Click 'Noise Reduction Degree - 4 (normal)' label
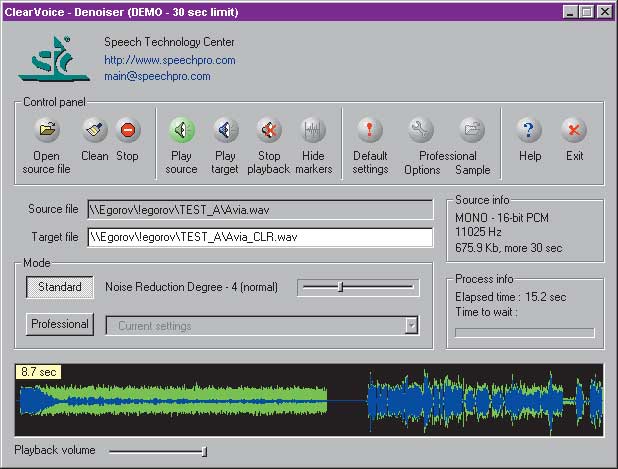This screenshot has width=618, height=469. [191, 287]
